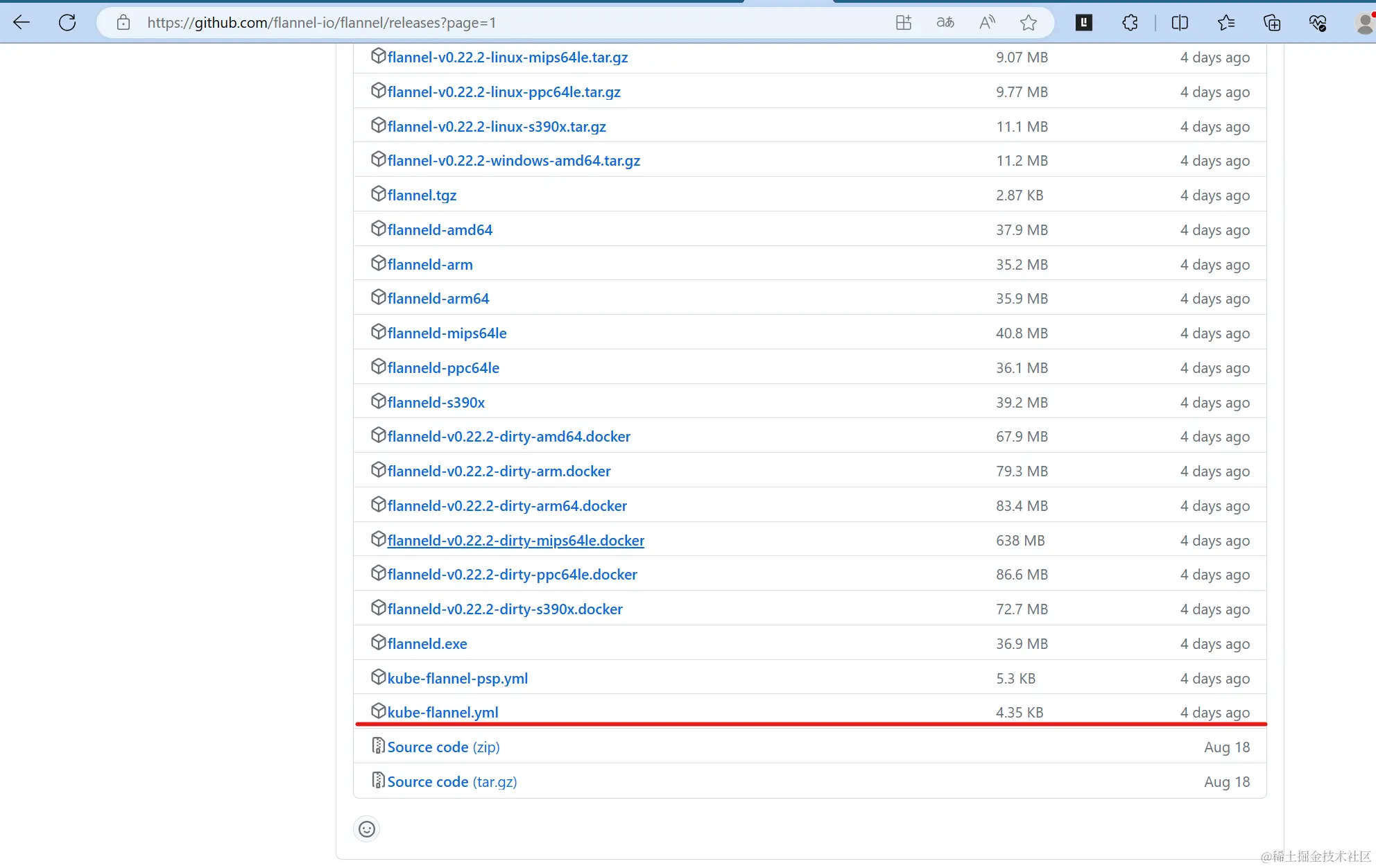This screenshot has width=1376, height=868.
Task: Add a reaction with smiley button
Action: tap(367, 829)
